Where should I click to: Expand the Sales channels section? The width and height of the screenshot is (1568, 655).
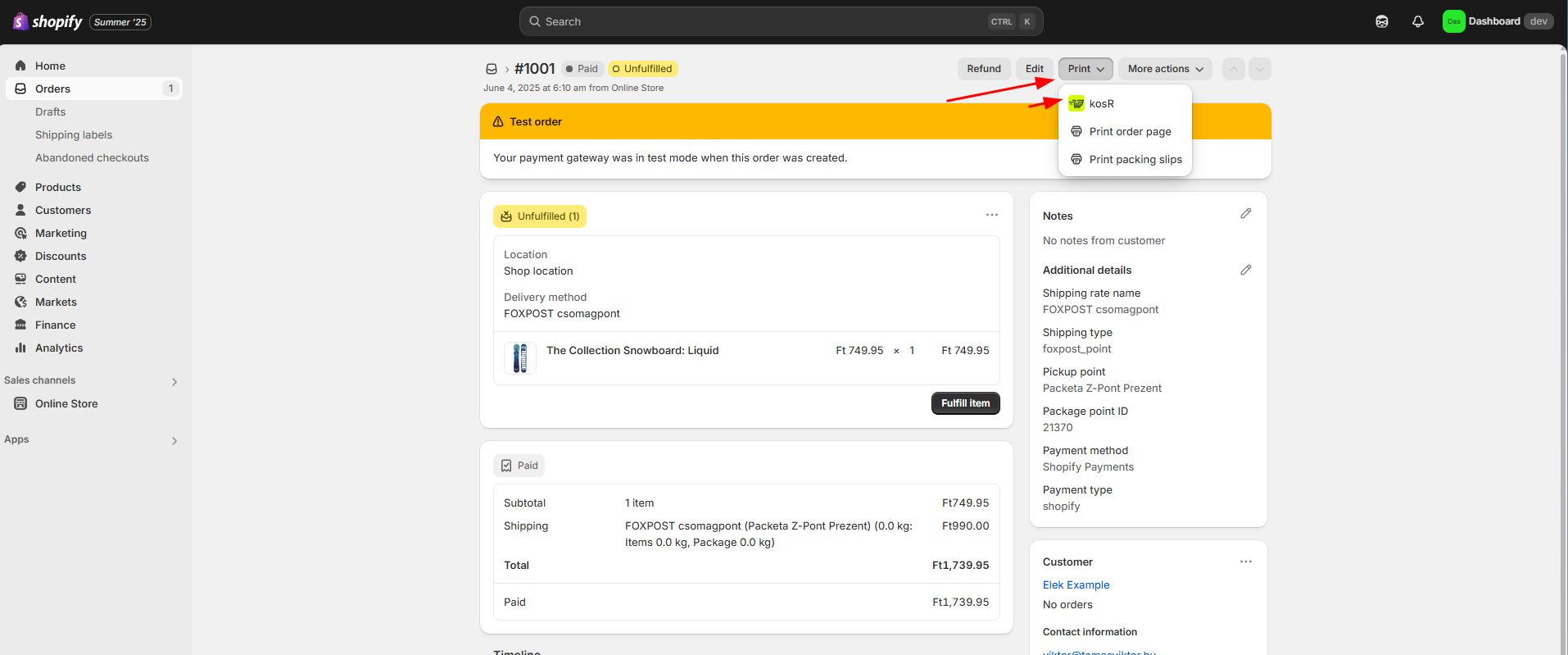pos(174,381)
